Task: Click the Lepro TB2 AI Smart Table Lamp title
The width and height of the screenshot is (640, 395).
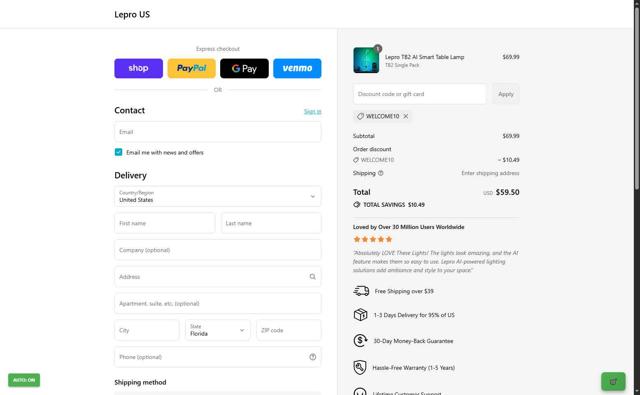Action: pyautogui.click(x=424, y=57)
